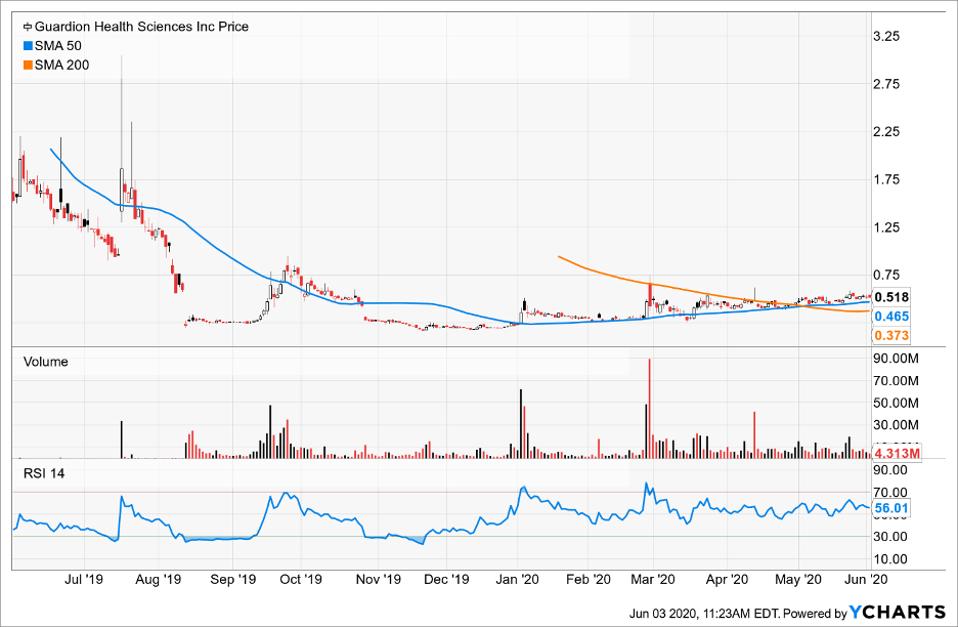Click the Dec '19 date label

click(x=447, y=579)
